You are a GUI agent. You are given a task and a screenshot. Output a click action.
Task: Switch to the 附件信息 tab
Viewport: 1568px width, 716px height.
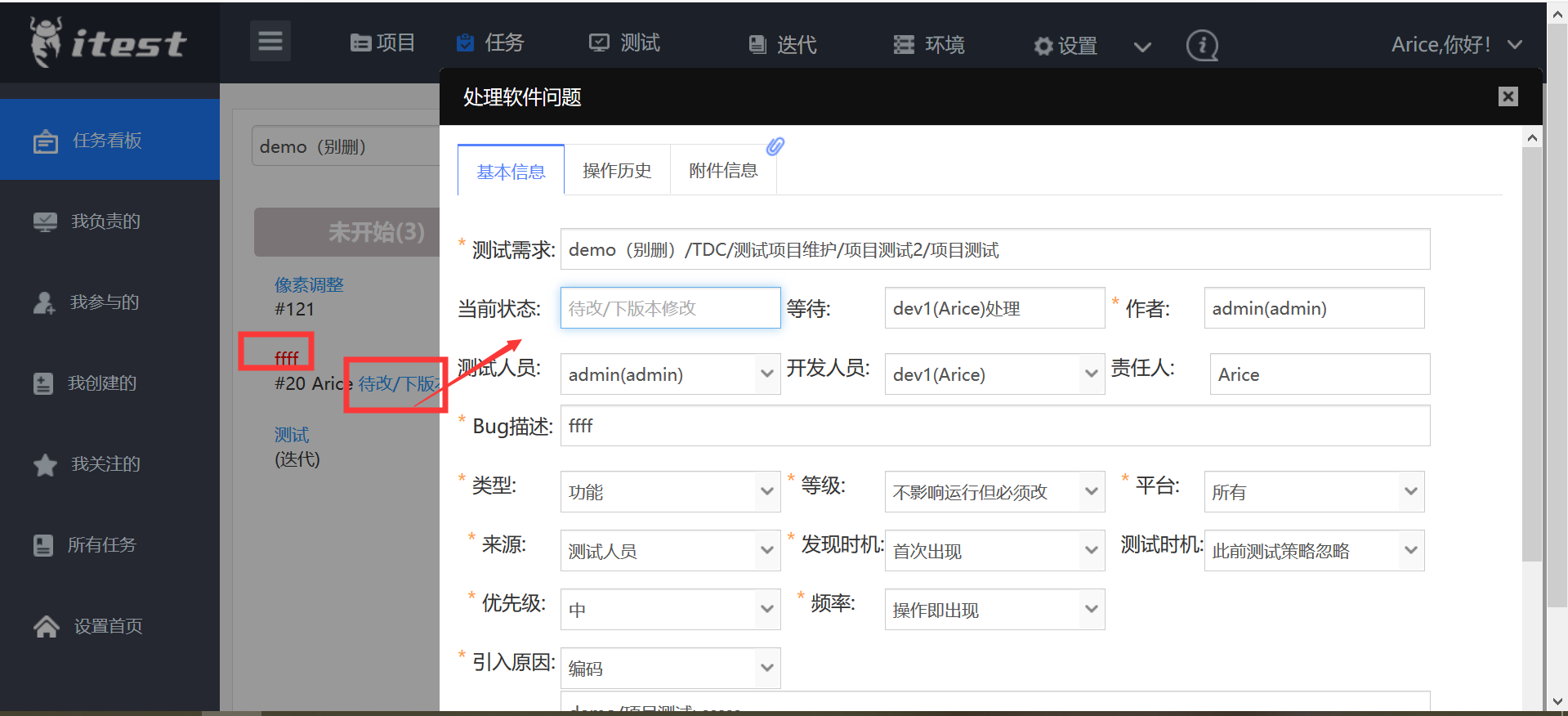pos(723,170)
